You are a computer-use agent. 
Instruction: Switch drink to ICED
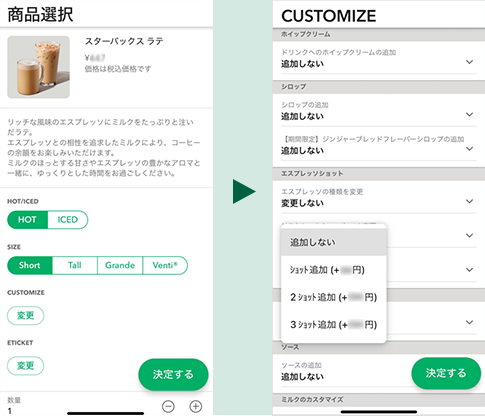point(68,220)
